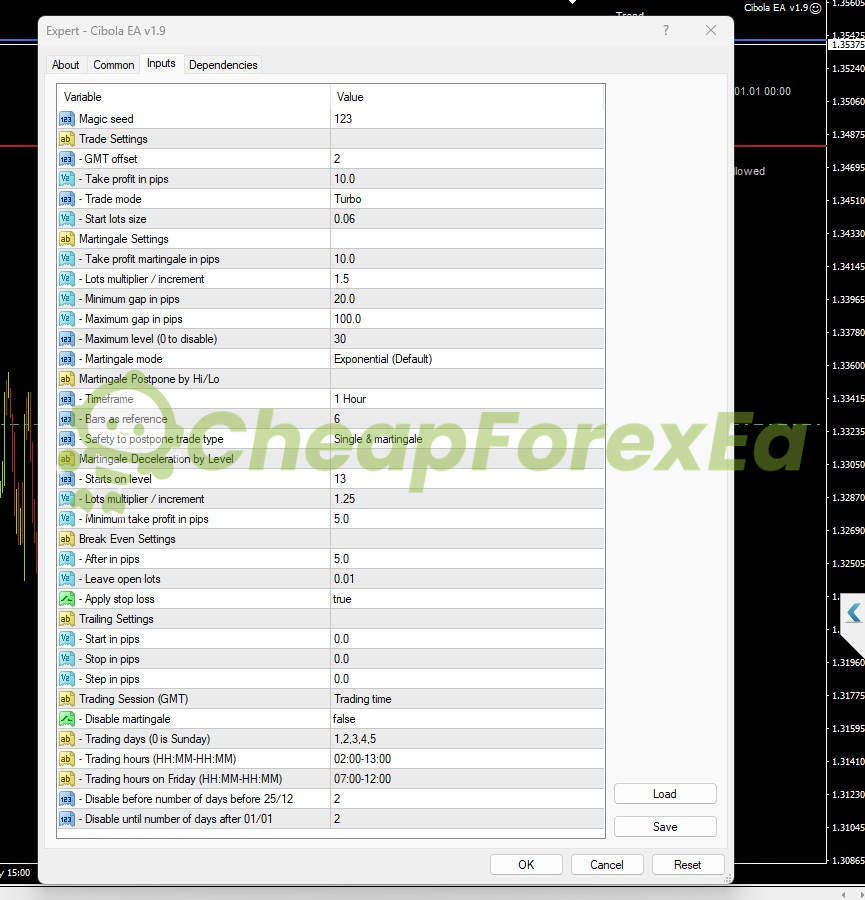Click the Save button
The width and height of the screenshot is (865, 900).
coord(665,827)
